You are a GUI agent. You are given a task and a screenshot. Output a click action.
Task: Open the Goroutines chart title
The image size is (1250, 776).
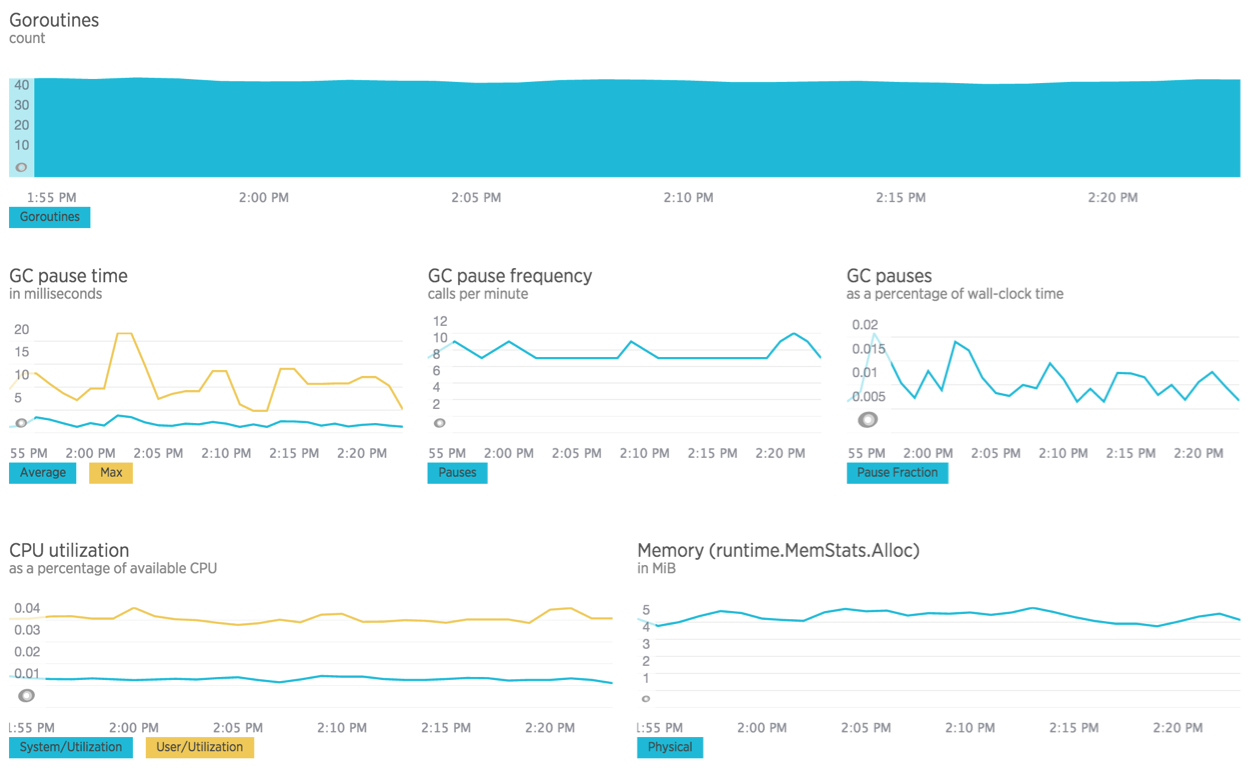54,20
